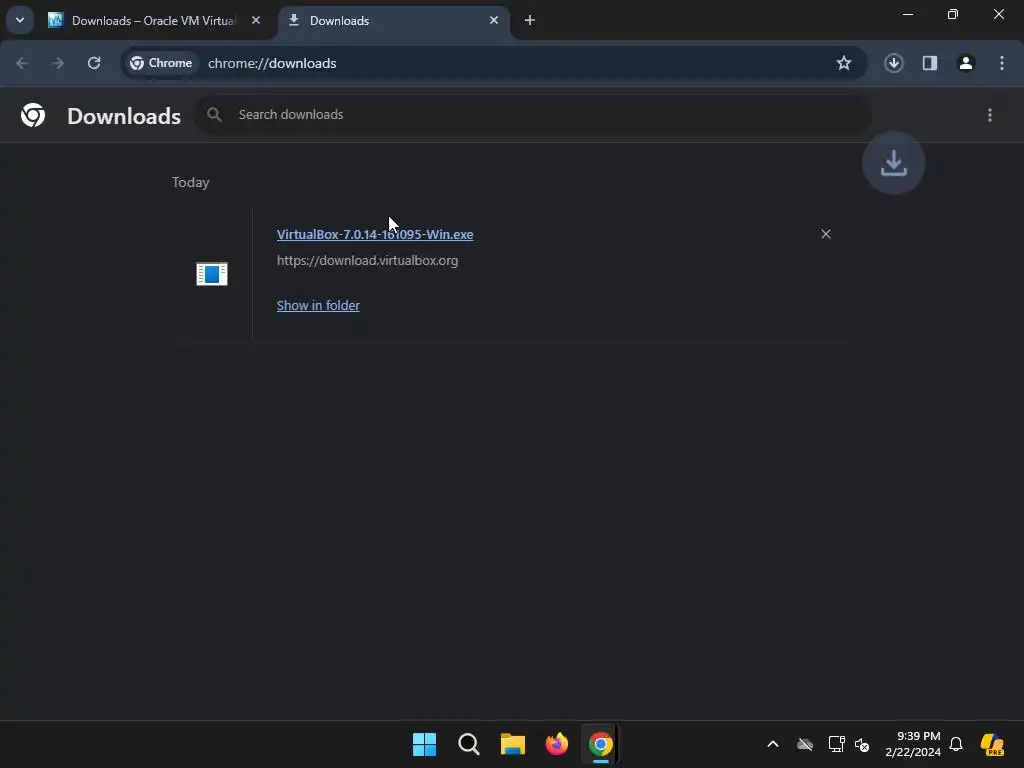Click the Today date heading

click(191, 182)
